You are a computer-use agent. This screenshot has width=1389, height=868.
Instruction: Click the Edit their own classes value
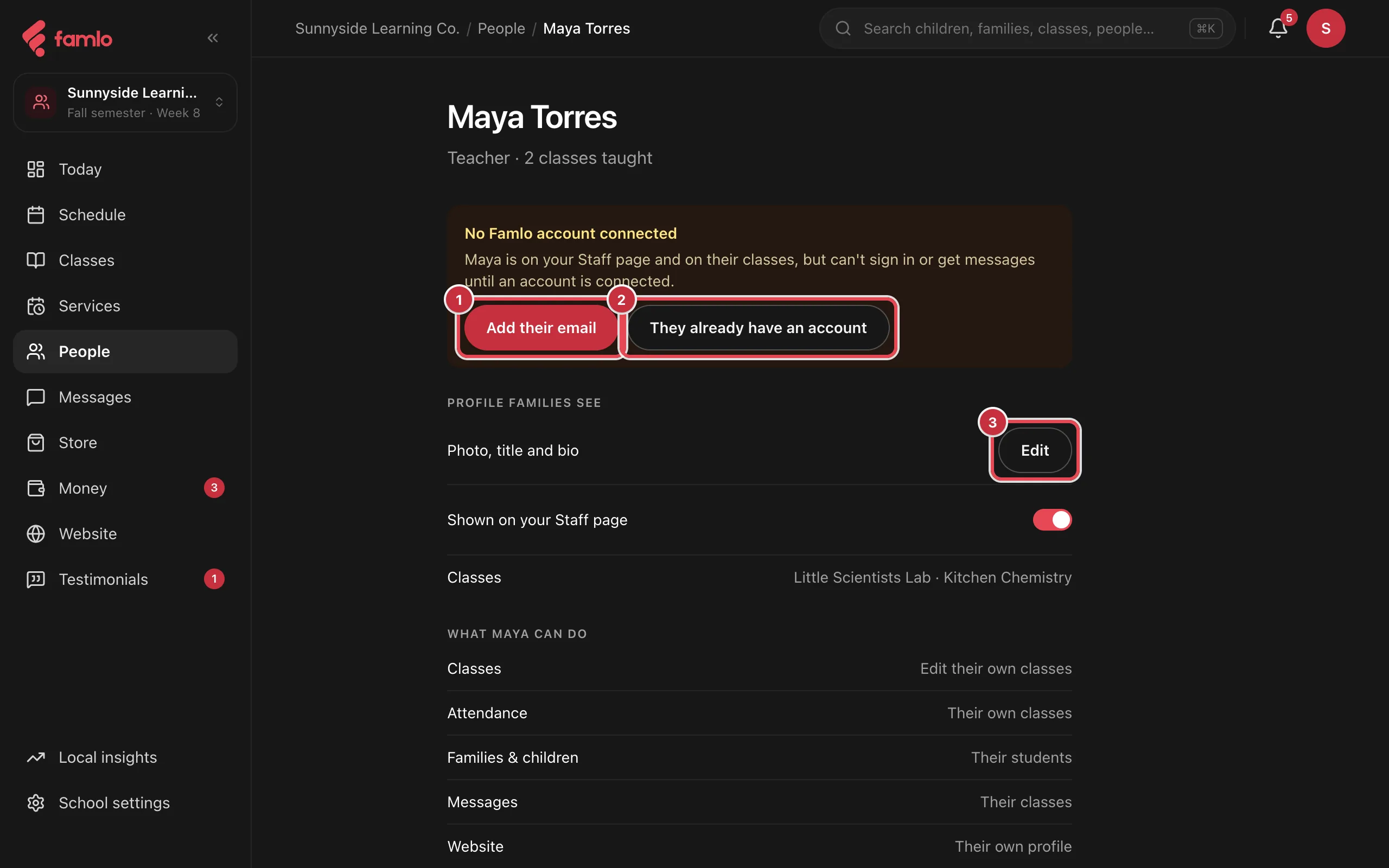coord(996,669)
